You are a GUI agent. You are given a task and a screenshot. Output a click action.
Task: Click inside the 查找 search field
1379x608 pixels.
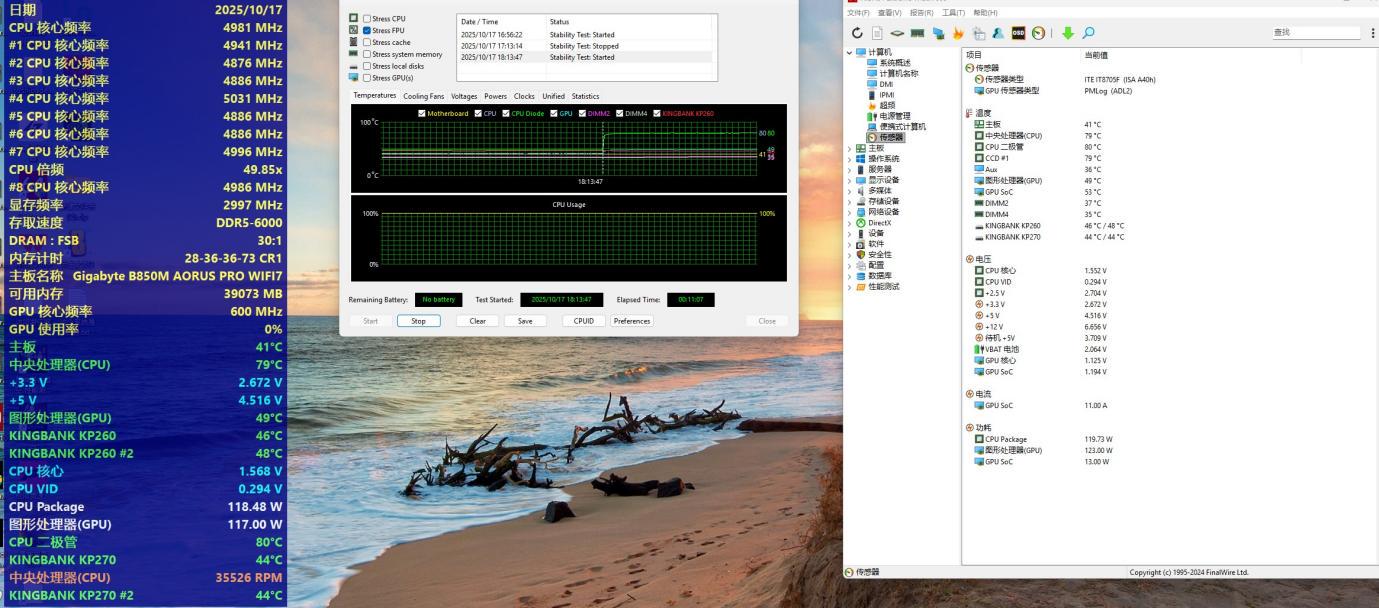[x=1315, y=33]
